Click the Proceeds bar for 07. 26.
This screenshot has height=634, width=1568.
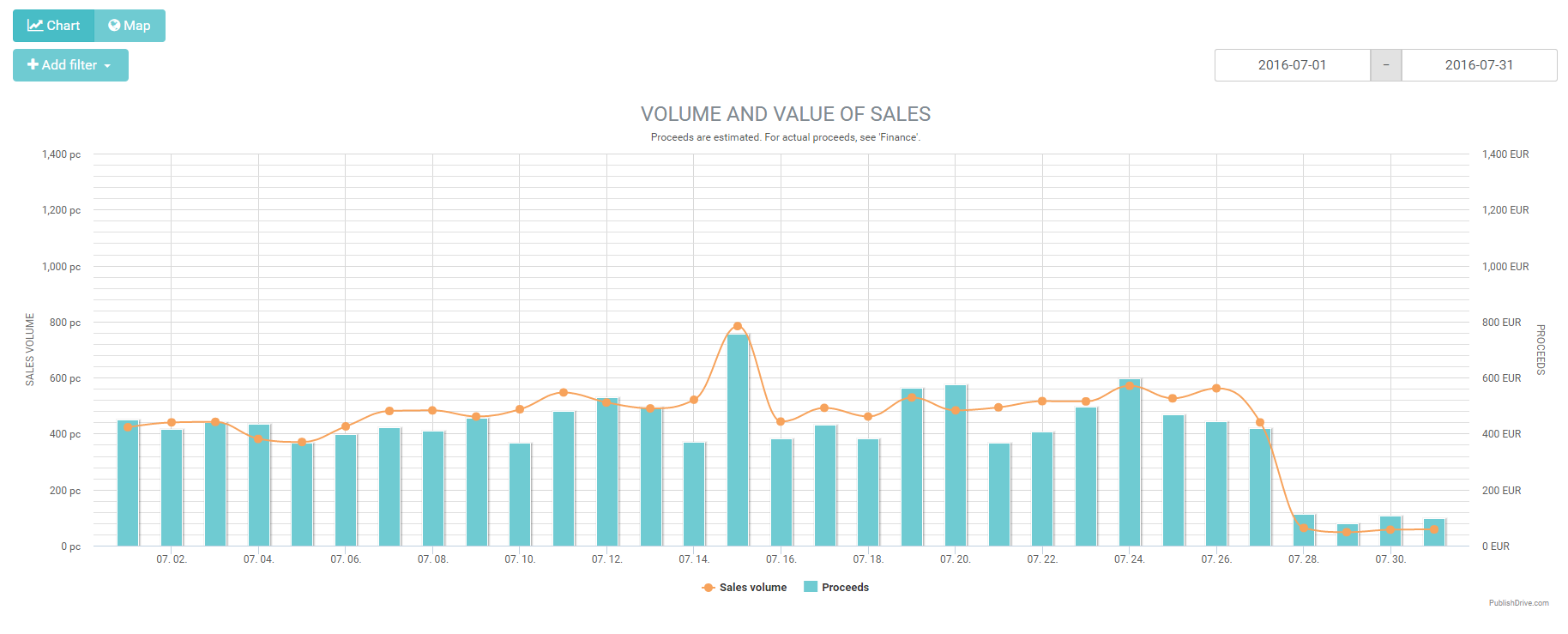pyautogui.click(x=1216, y=484)
